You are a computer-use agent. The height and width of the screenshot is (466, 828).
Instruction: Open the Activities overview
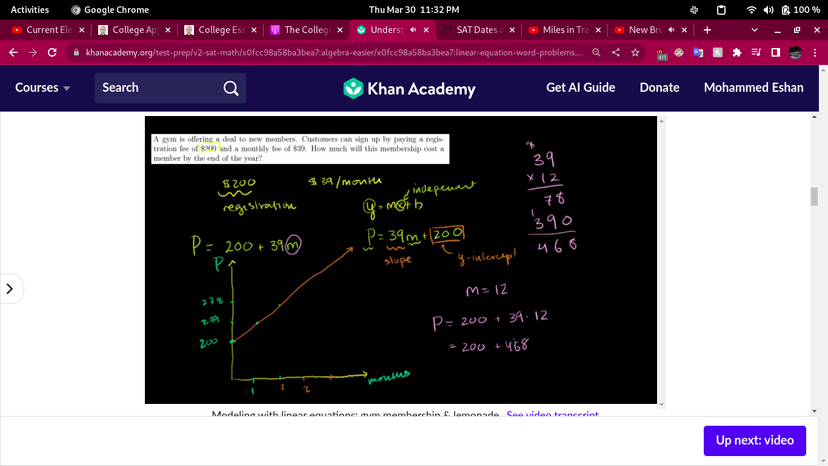pos(30,9)
